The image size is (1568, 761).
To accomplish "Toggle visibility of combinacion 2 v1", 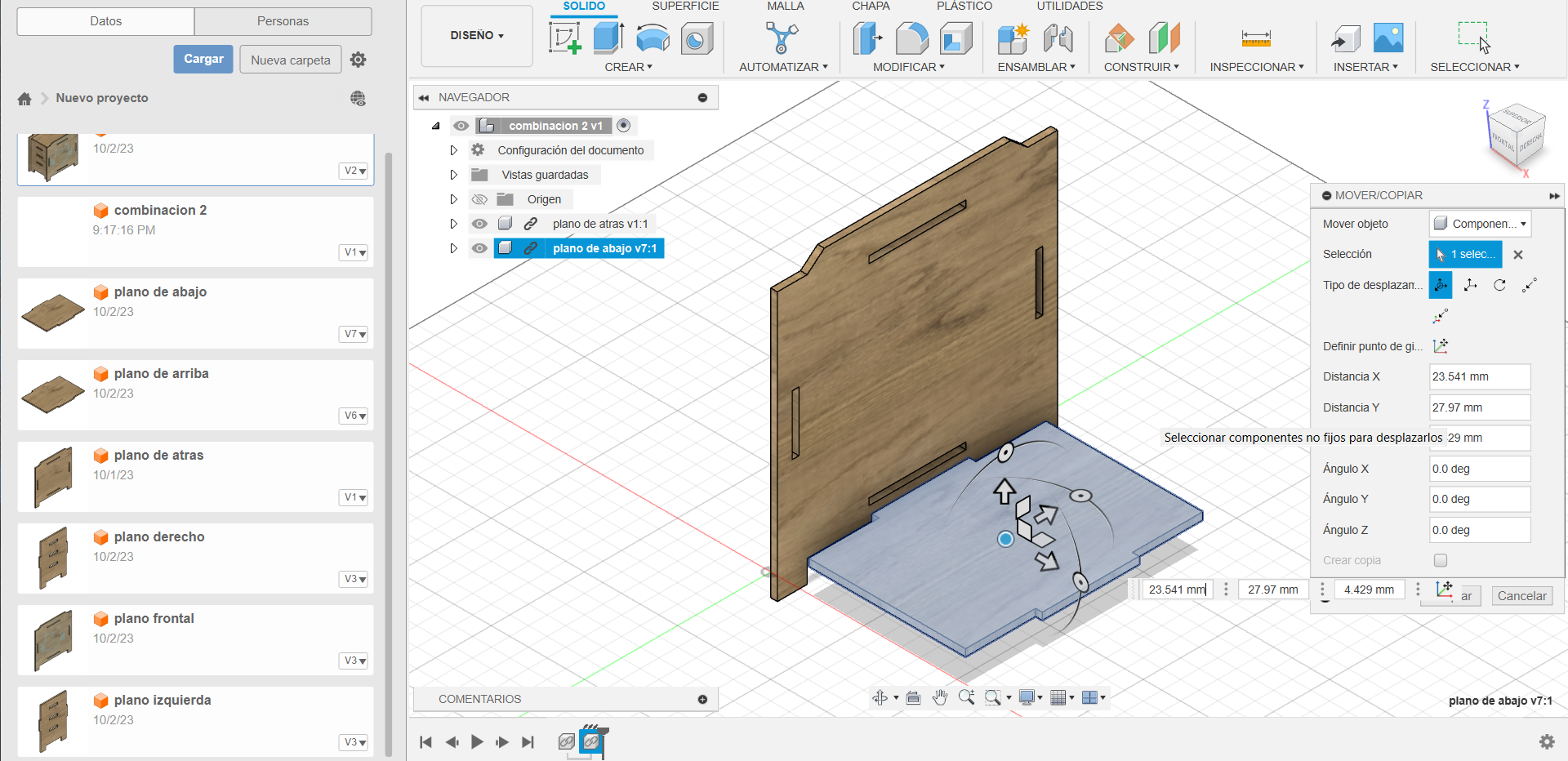I will (461, 126).
